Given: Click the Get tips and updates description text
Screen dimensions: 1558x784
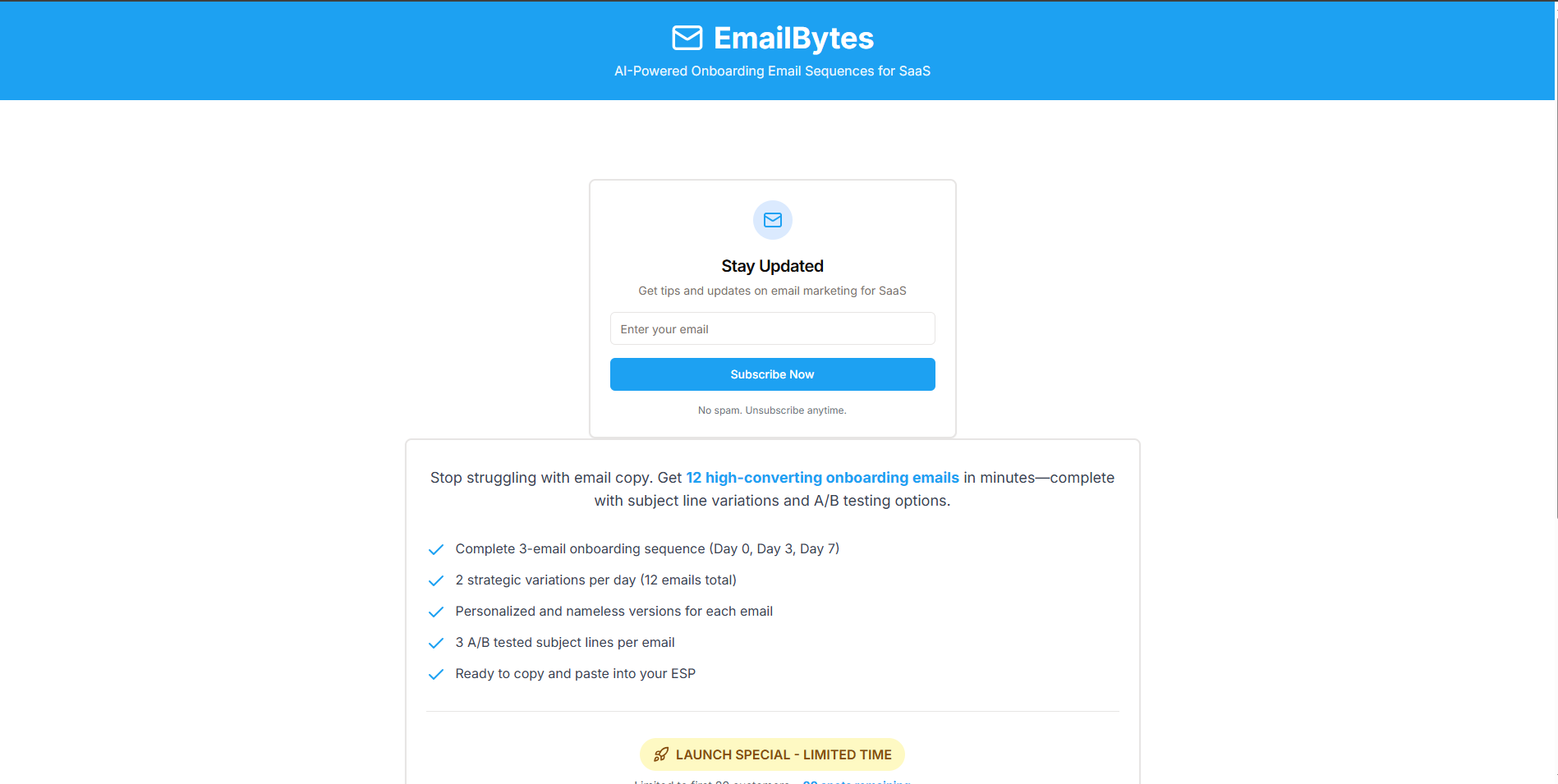Looking at the screenshot, I should (x=772, y=291).
